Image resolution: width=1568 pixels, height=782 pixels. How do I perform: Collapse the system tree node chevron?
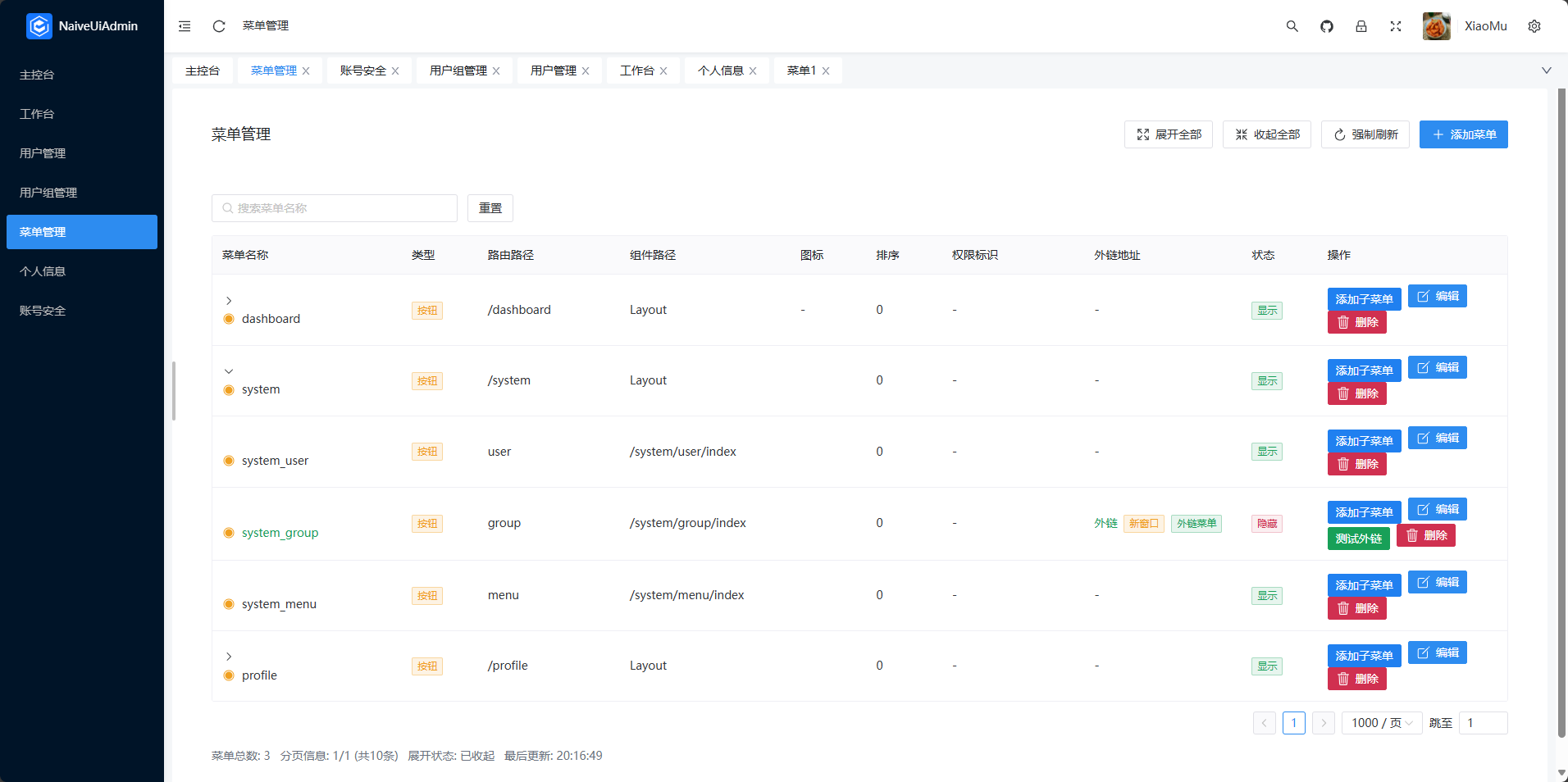click(229, 371)
